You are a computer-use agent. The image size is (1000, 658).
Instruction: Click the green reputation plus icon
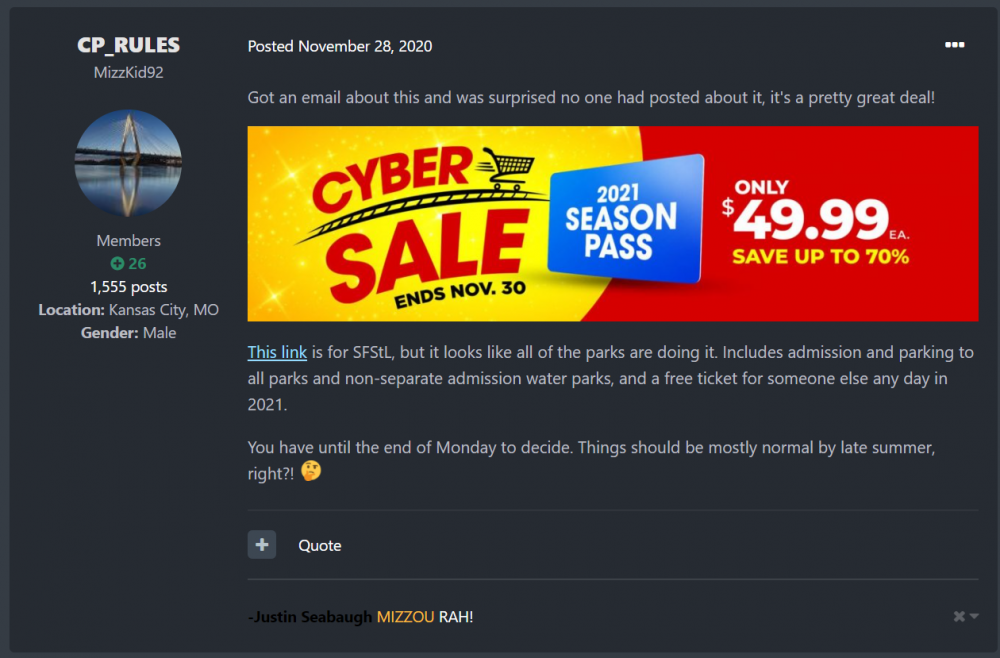(117, 264)
